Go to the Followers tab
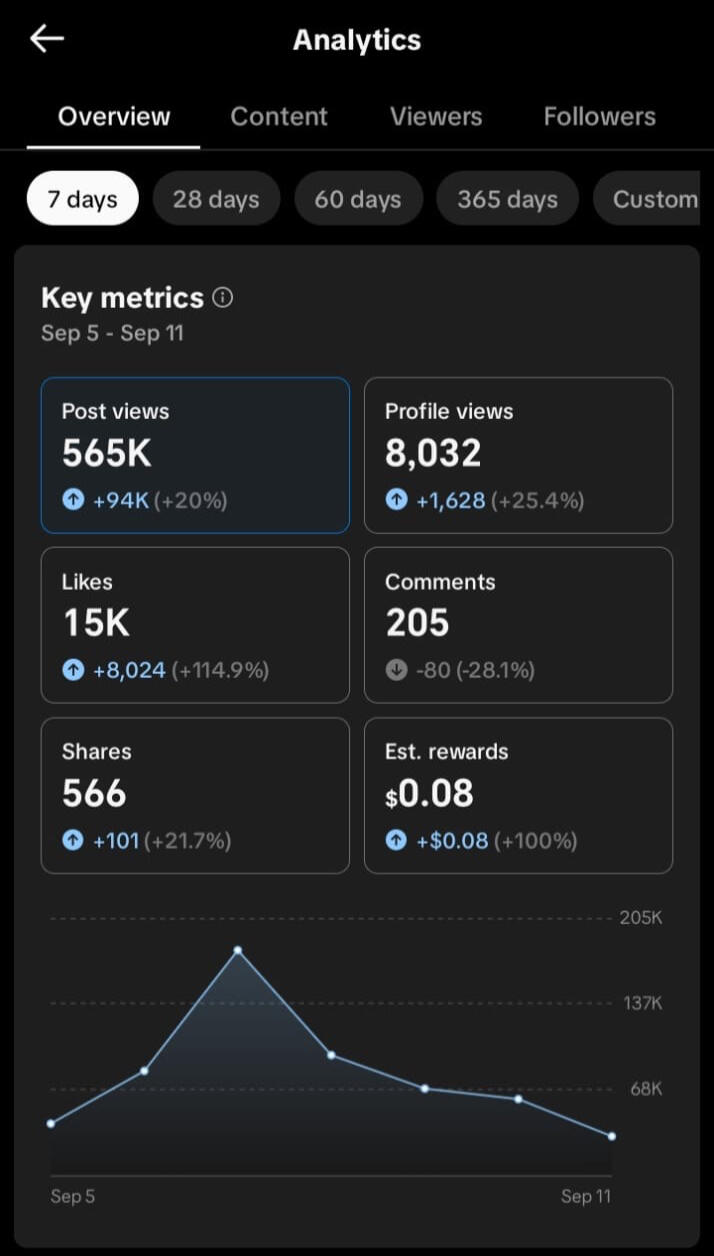 point(600,116)
